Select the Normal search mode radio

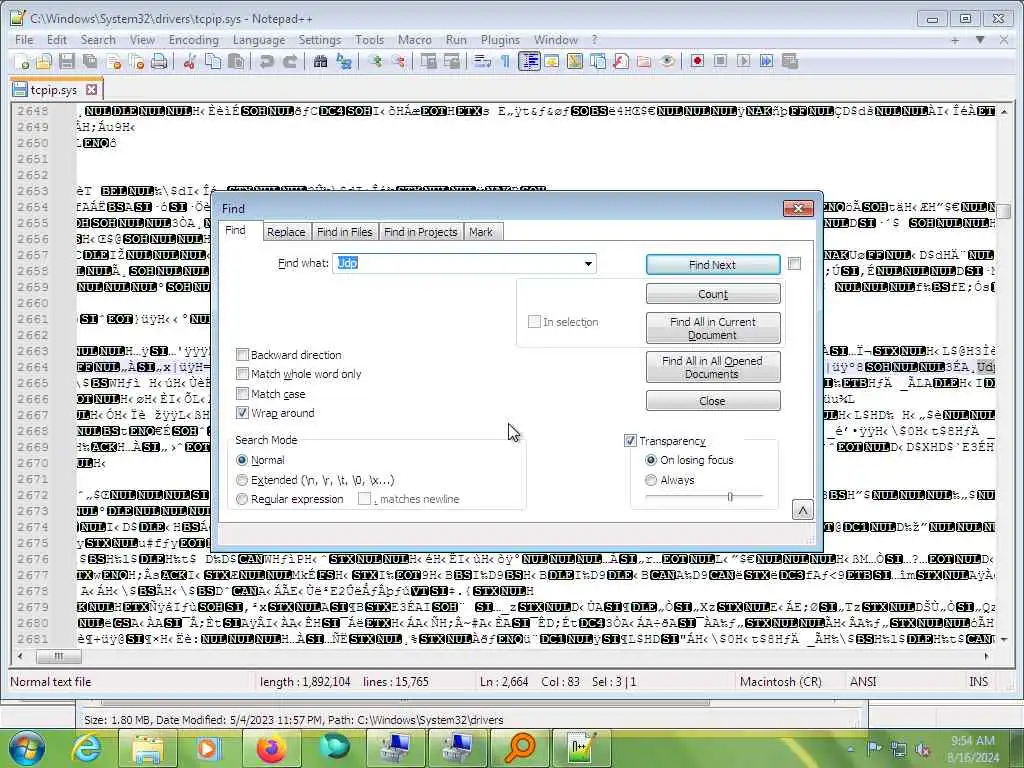point(242,460)
